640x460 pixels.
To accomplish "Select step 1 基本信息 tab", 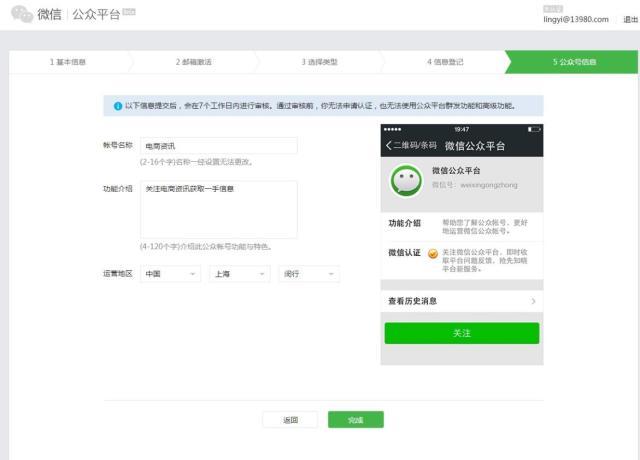I will pyautogui.click(x=68, y=62).
